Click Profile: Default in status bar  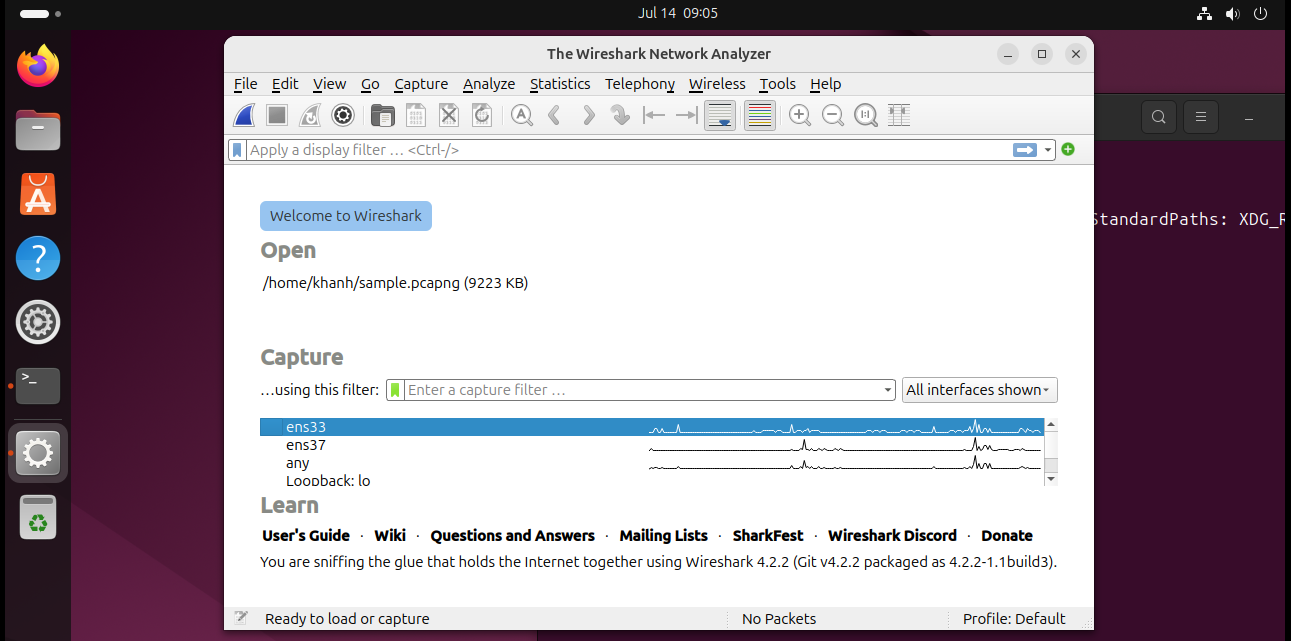1014,619
